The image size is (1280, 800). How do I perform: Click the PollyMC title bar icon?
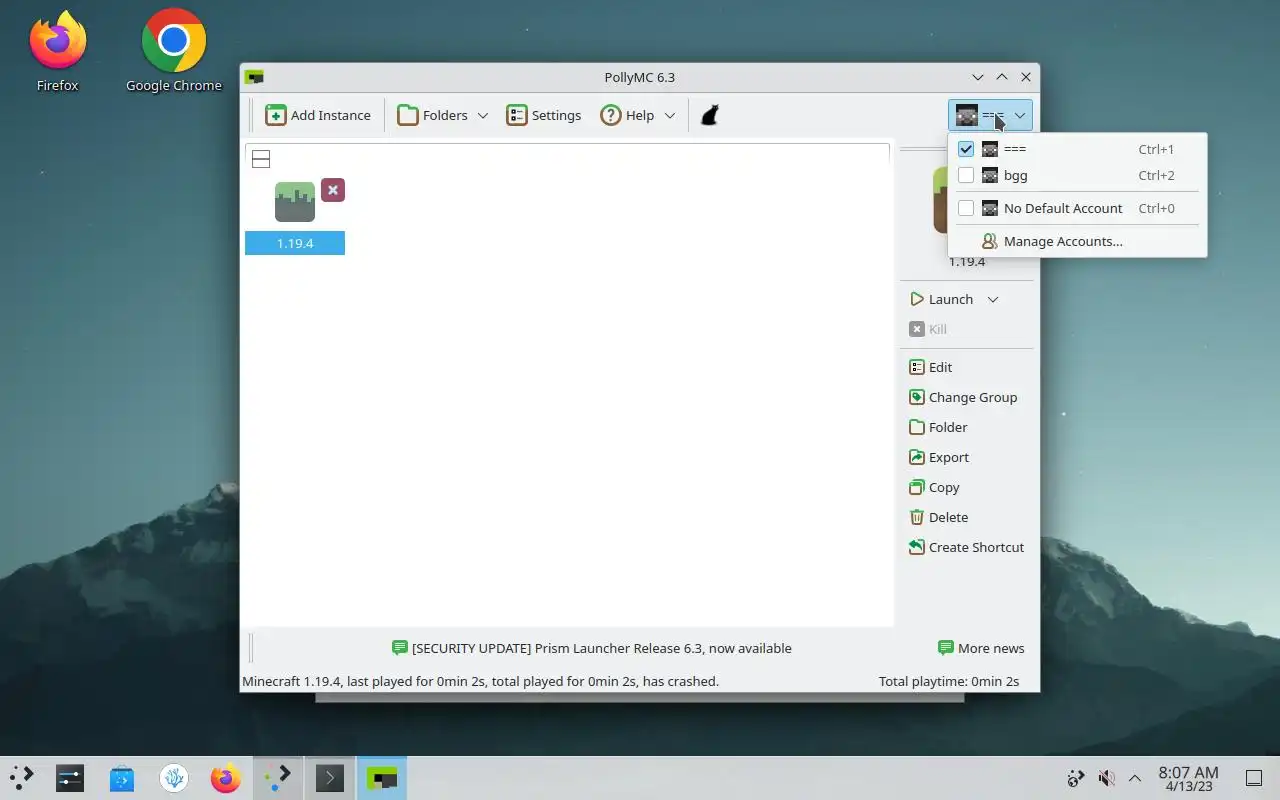point(255,77)
